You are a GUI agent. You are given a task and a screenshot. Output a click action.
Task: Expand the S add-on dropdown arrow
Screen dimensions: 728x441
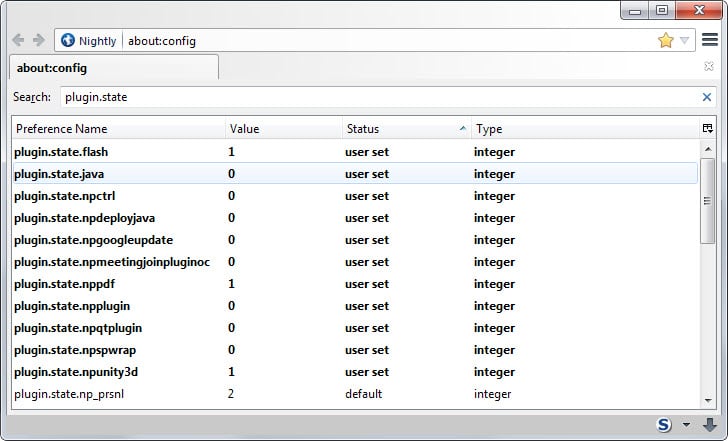686,425
